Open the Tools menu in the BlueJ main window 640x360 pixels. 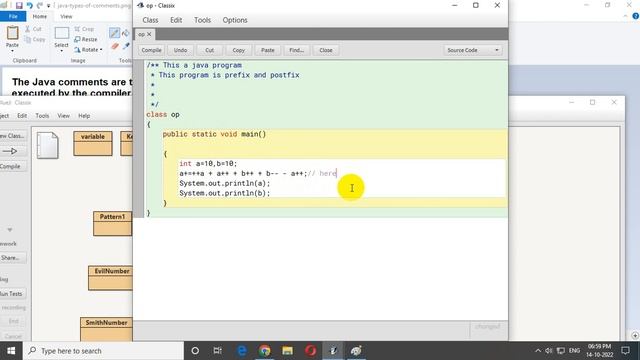(42, 116)
